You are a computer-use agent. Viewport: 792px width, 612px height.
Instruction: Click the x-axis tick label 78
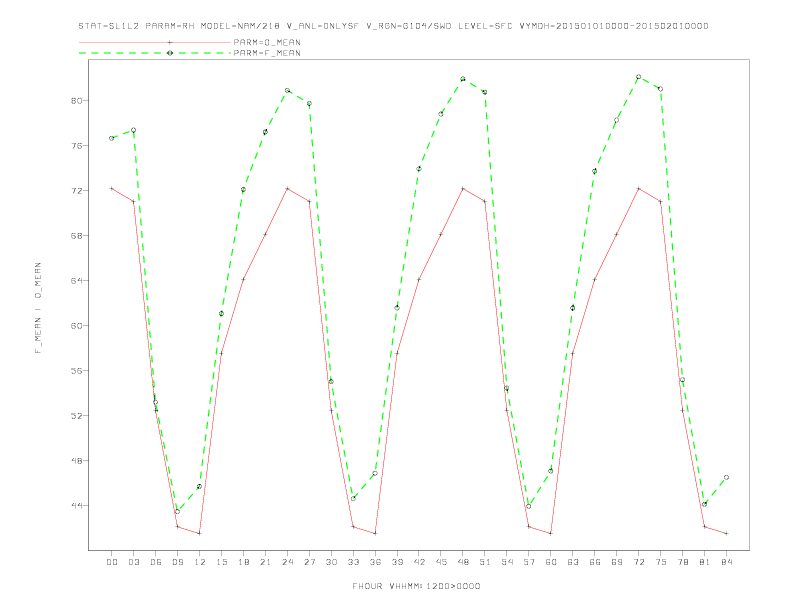(682, 562)
